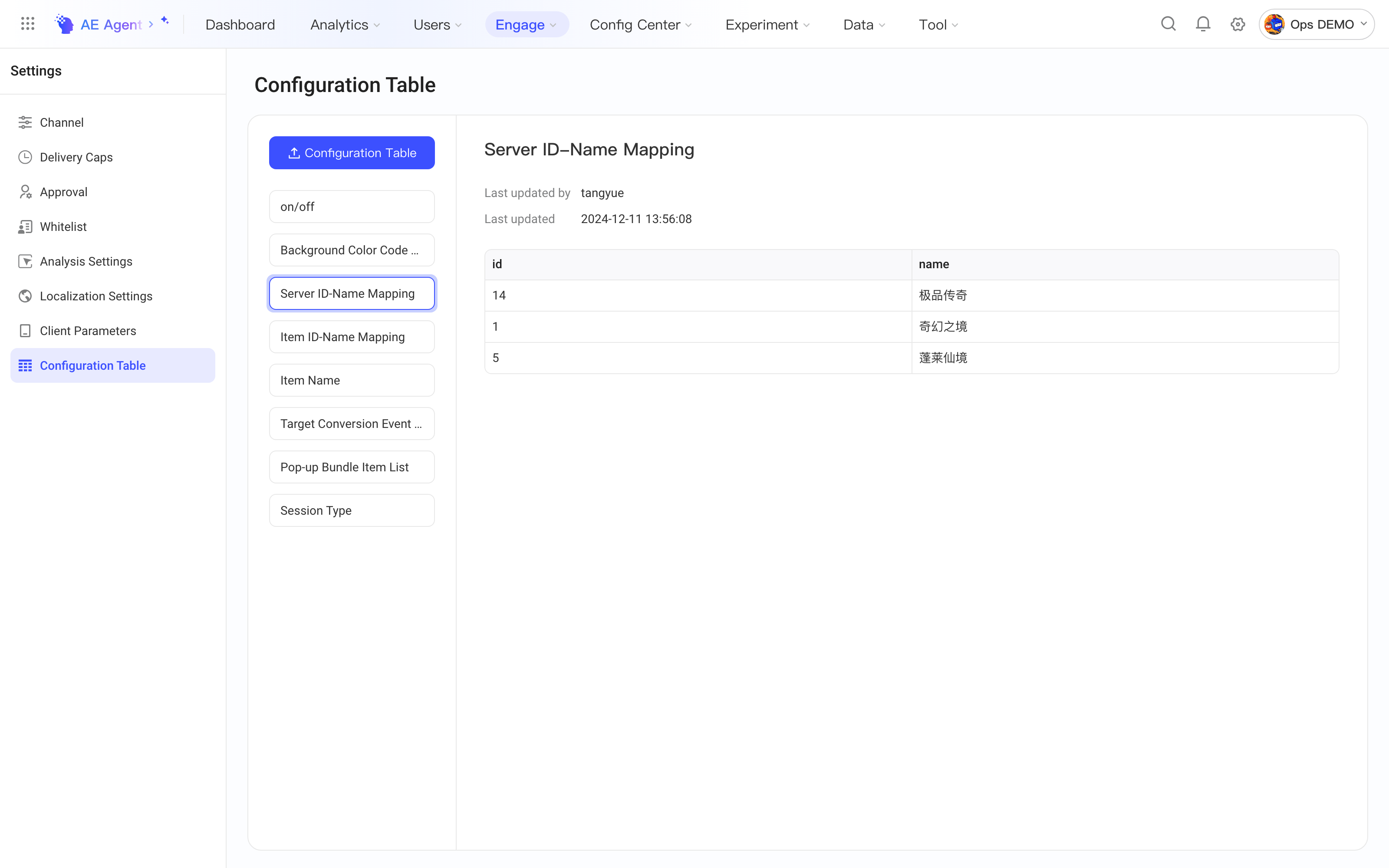
Task: Click the cell reading 蓬莱仙境
Action: [x=1125, y=358]
